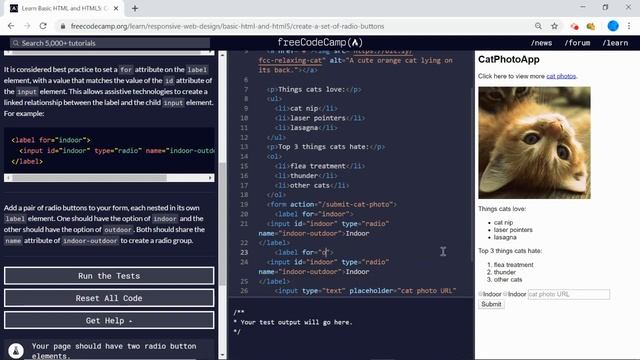Expand the Get Help dropdown
640x360 pixels.
click(x=109, y=320)
